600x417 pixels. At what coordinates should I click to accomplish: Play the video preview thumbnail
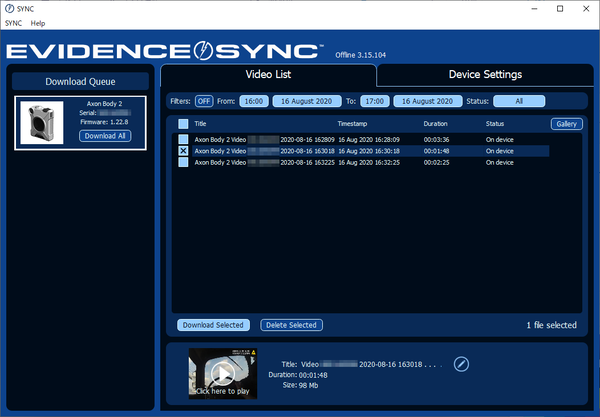222,373
